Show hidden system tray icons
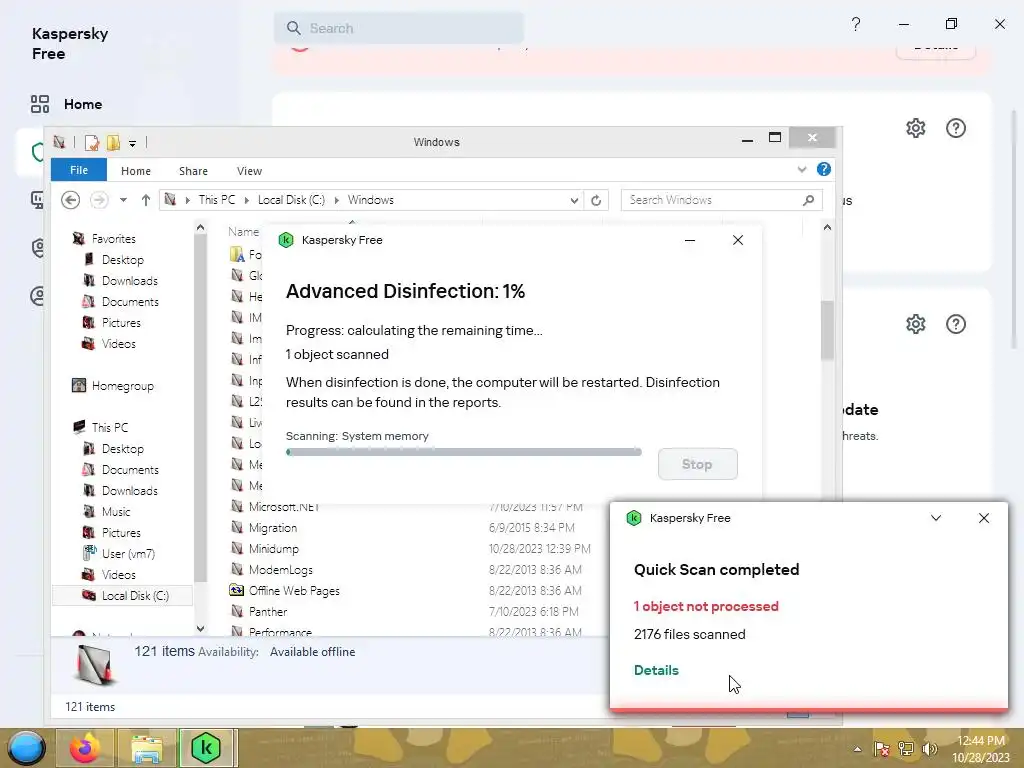Viewport: 1024px width, 768px height. [x=857, y=749]
